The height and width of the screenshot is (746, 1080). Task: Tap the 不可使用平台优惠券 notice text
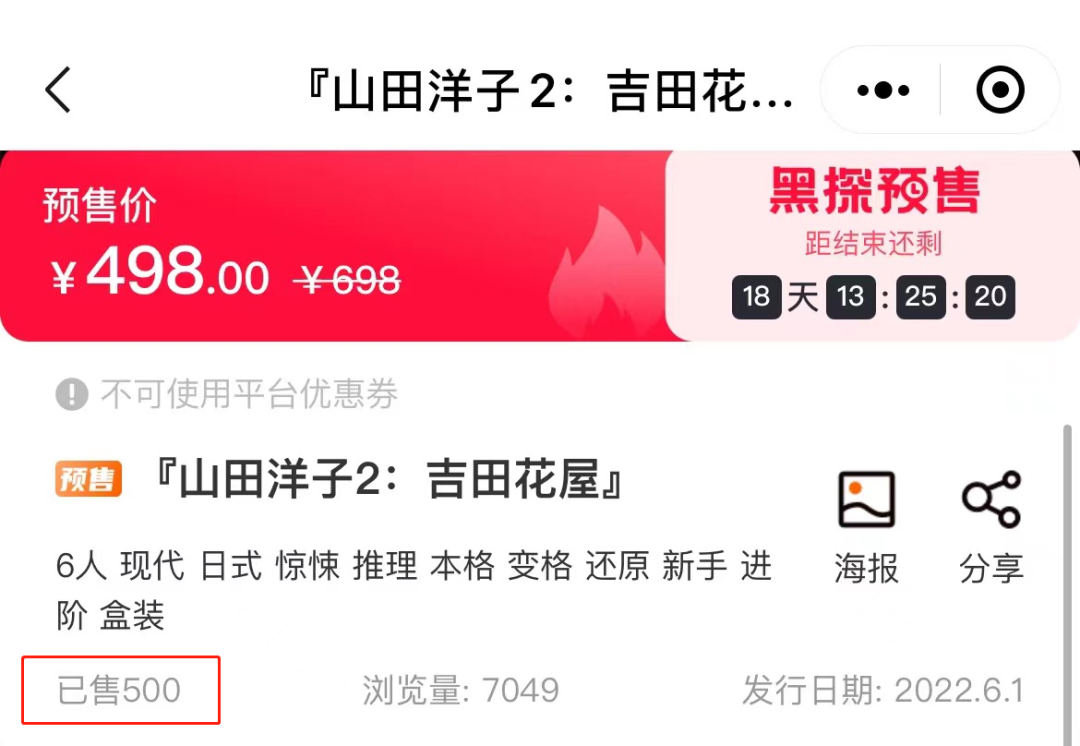tap(249, 394)
